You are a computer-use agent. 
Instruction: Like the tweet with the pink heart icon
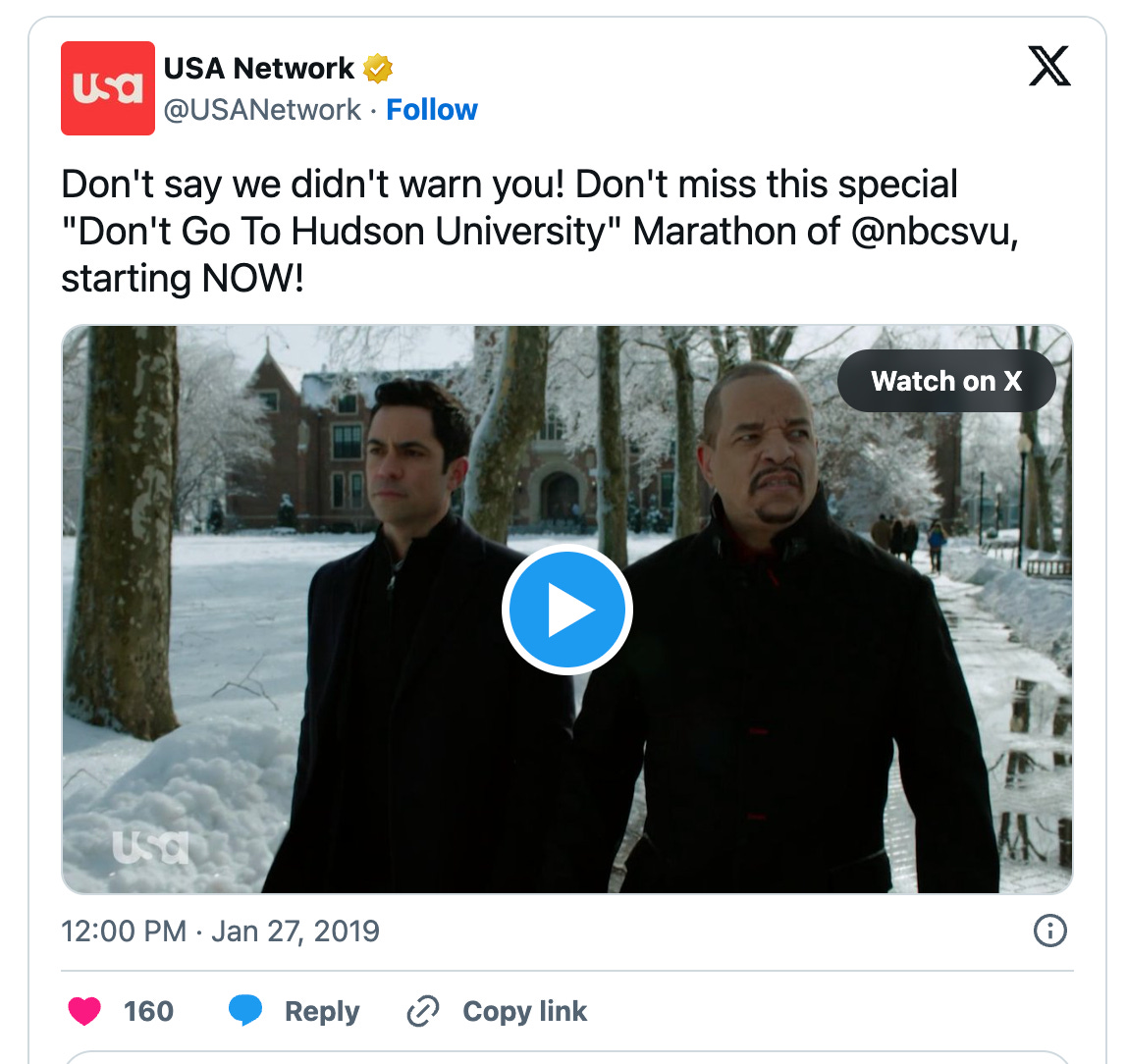(x=84, y=1011)
